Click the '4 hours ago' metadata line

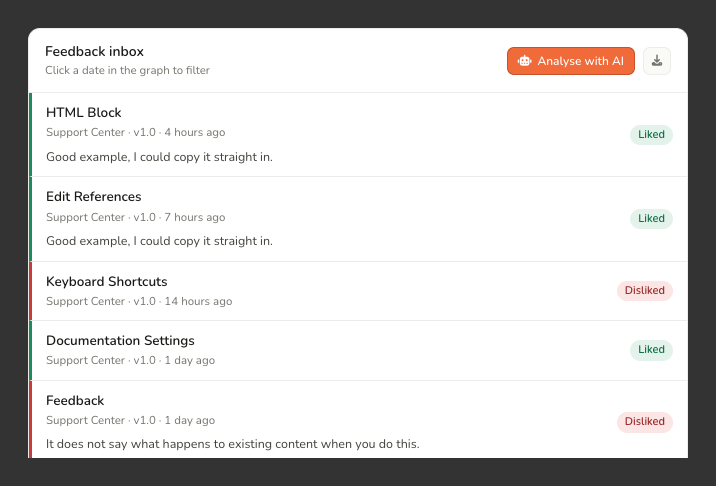pyautogui.click(x=136, y=132)
